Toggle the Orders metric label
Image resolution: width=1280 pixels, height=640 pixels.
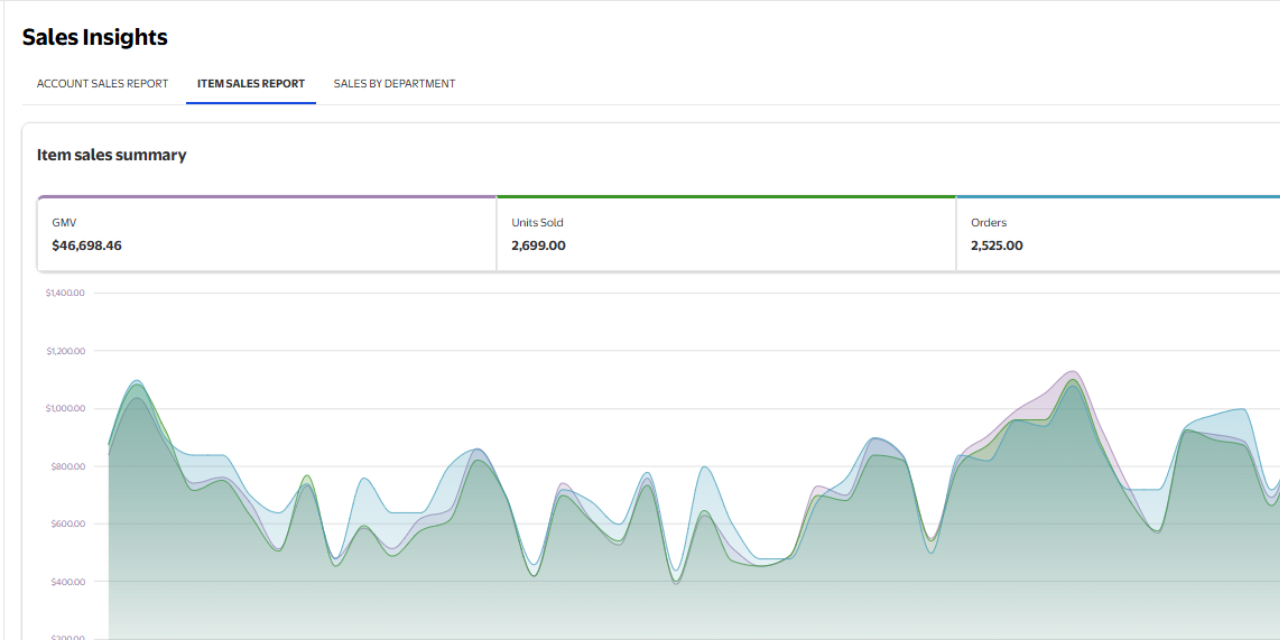(x=989, y=223)
